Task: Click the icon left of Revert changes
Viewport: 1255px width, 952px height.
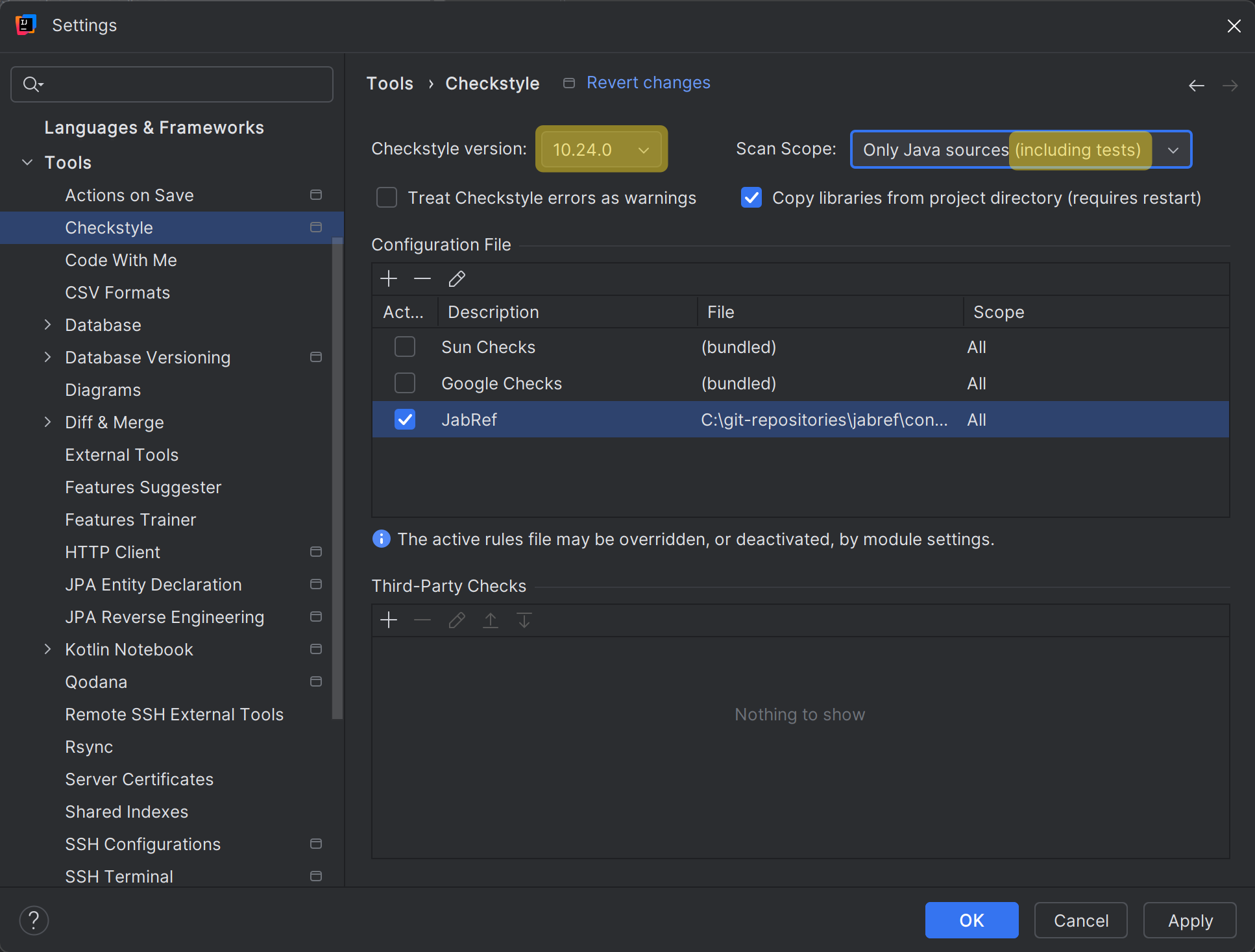Action: tap(569, 83)
